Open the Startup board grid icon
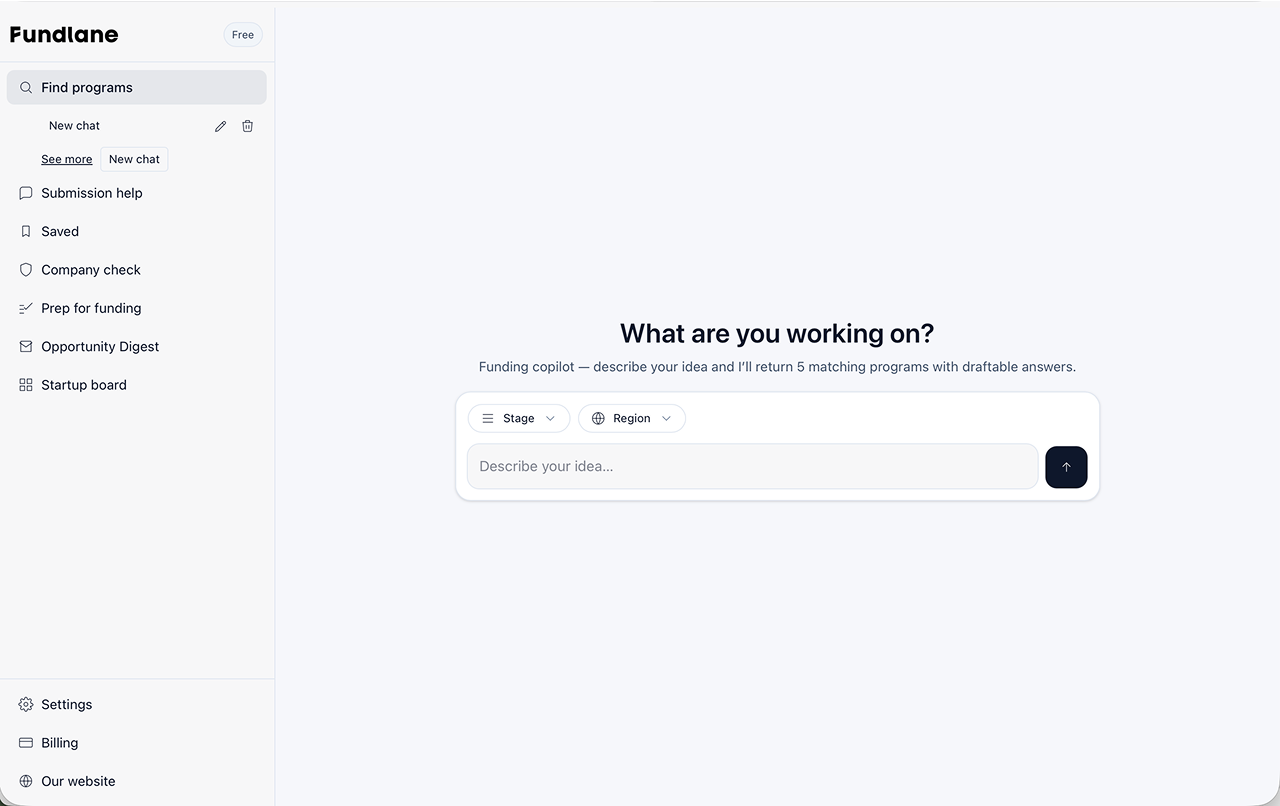1280x806 pixels. click(x=25, y=384)
